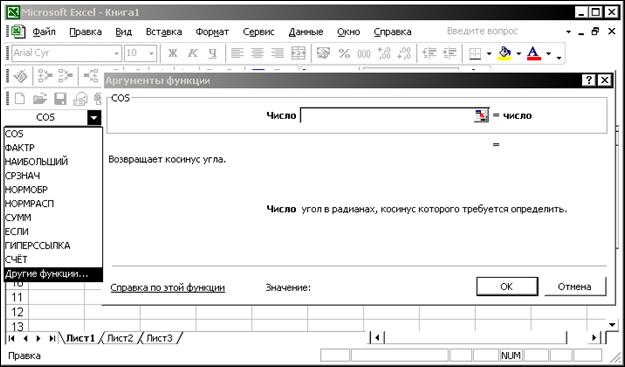This screenshot has width=625, height=367.
Task: Select СРЗНАЧ in the function list
Action: [x=53, y=176]
